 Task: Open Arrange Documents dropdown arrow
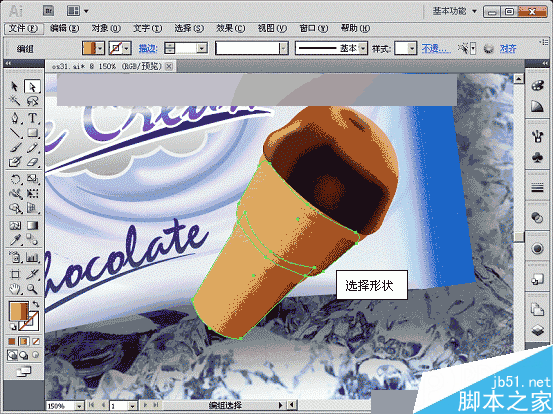pos(86,11)
